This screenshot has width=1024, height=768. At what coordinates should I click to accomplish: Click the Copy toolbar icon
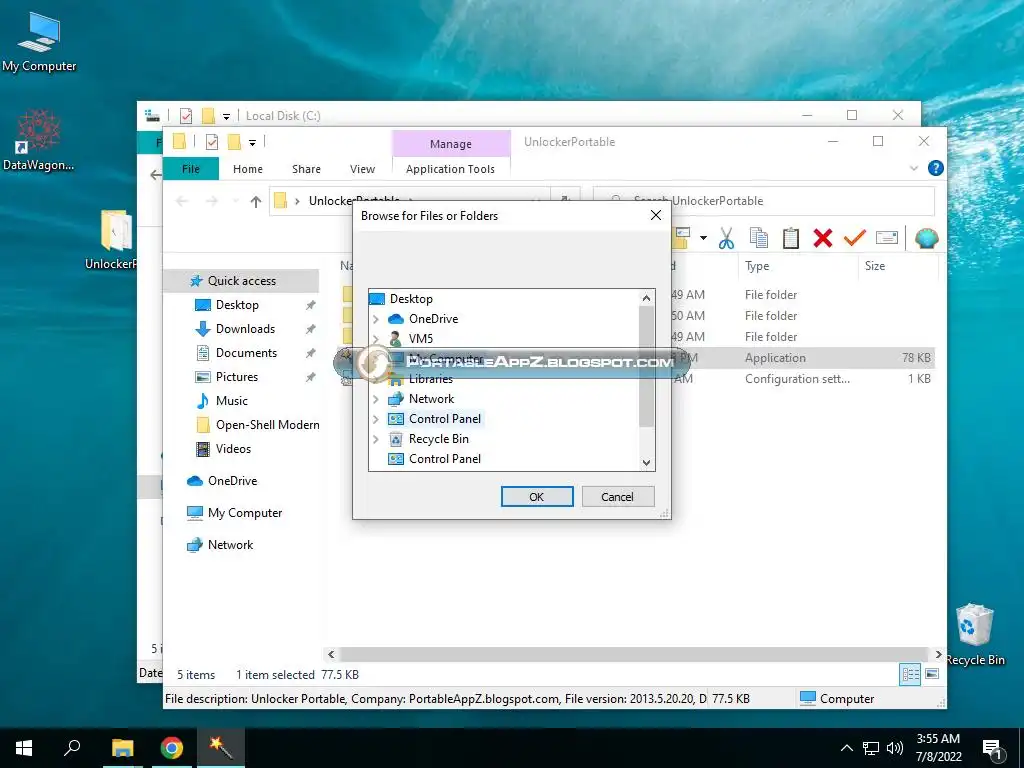[x=758, y=238]
